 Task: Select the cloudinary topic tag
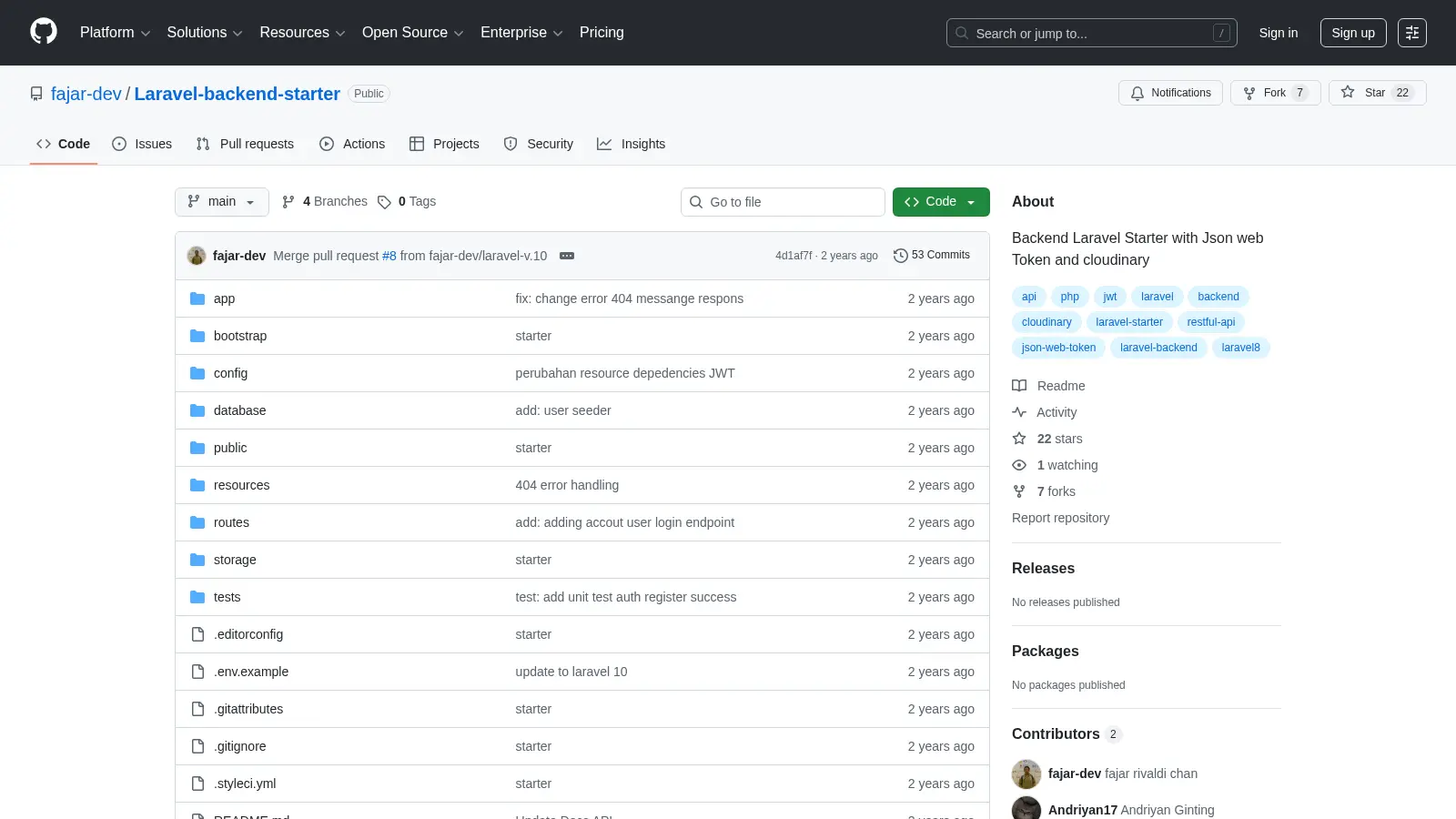(x=1046, y=322)
